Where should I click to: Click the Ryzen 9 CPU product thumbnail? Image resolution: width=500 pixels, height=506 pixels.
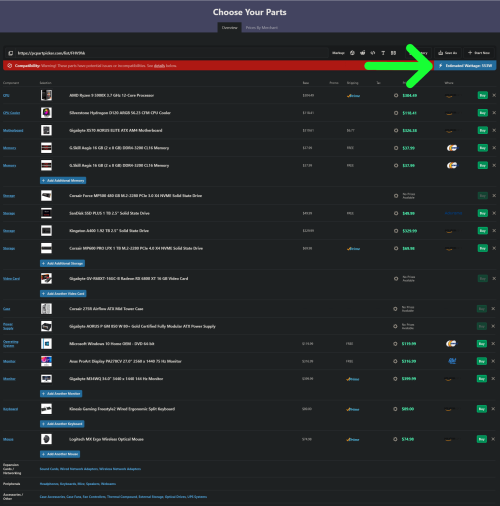46,95
